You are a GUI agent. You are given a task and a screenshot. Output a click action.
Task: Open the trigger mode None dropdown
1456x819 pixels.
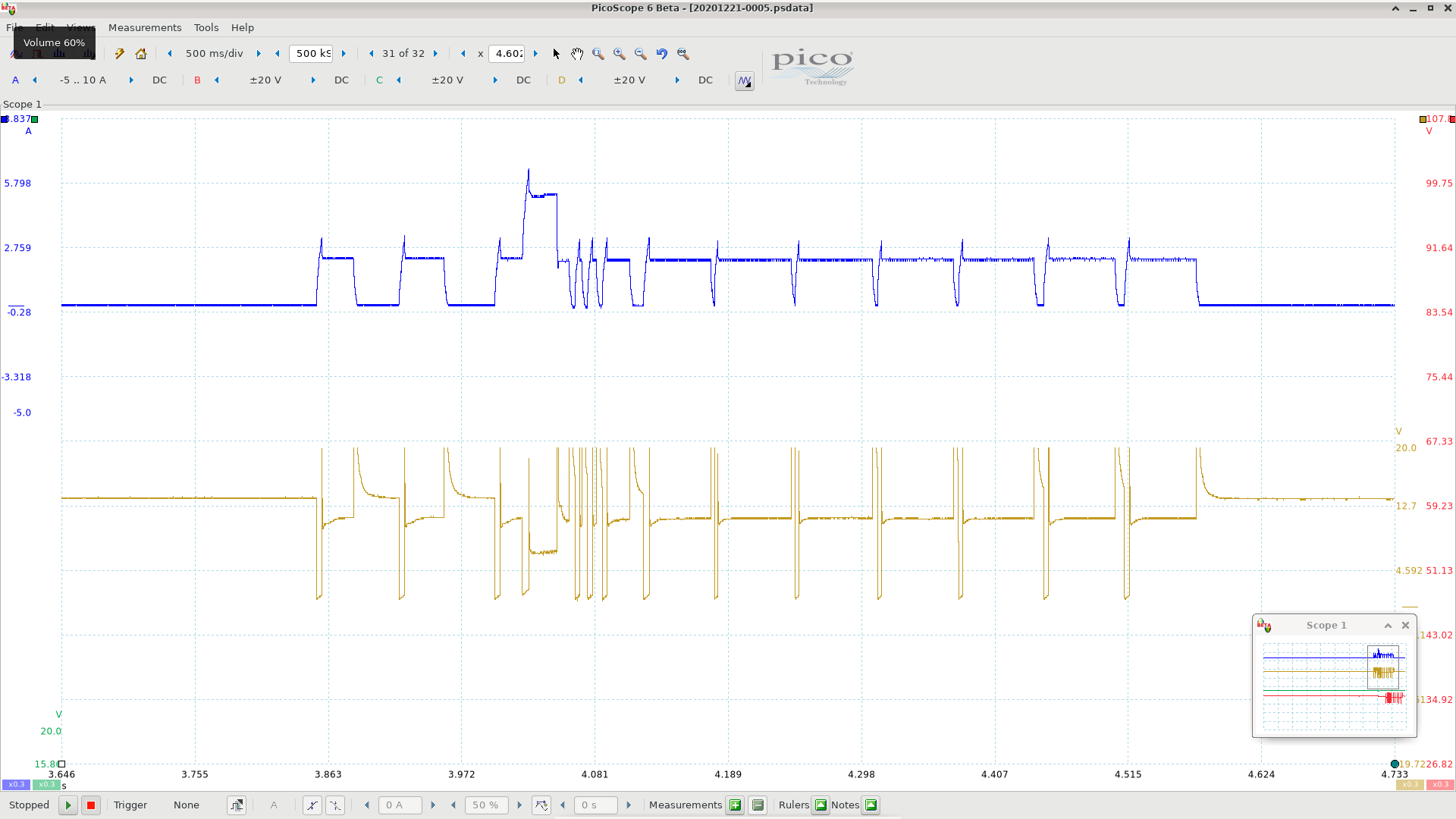pos(187,805)
